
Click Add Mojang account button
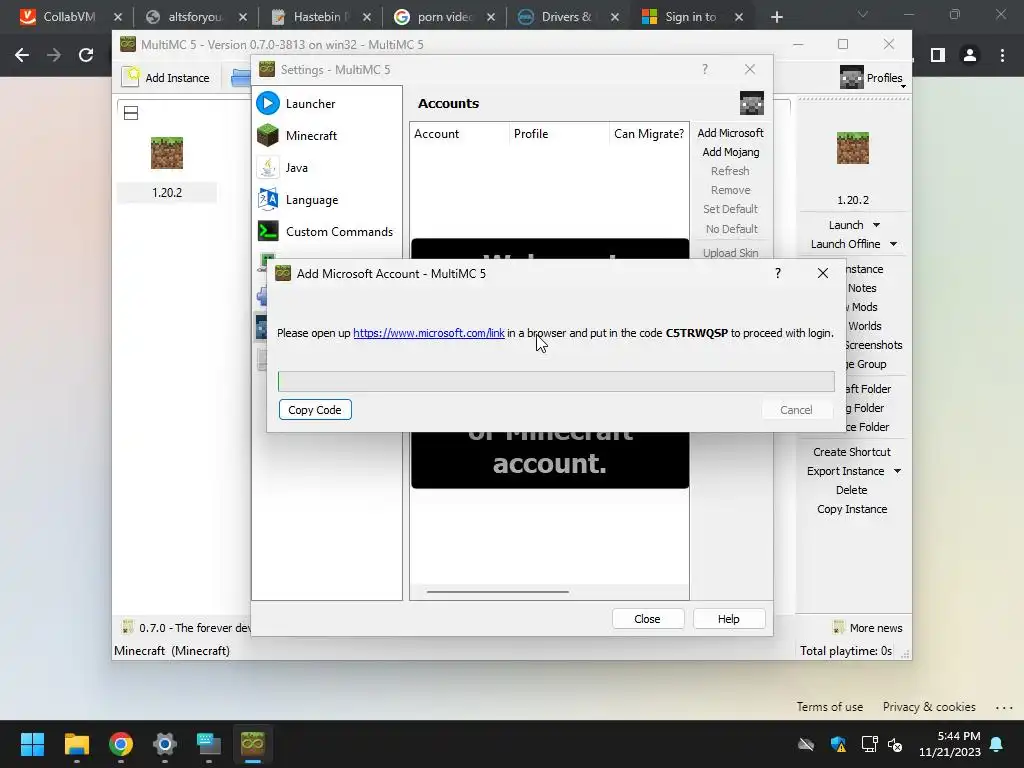click(x=730, y=152)
